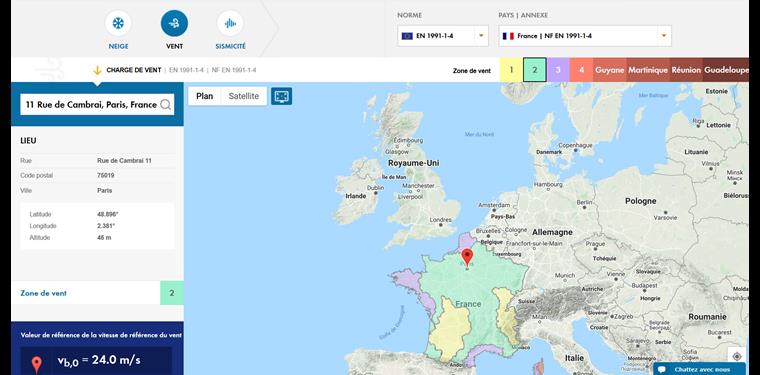Select the Sismicité seismic icon
Image resolution: width=760 pixels, height=375 pixels.
(230, 23)
